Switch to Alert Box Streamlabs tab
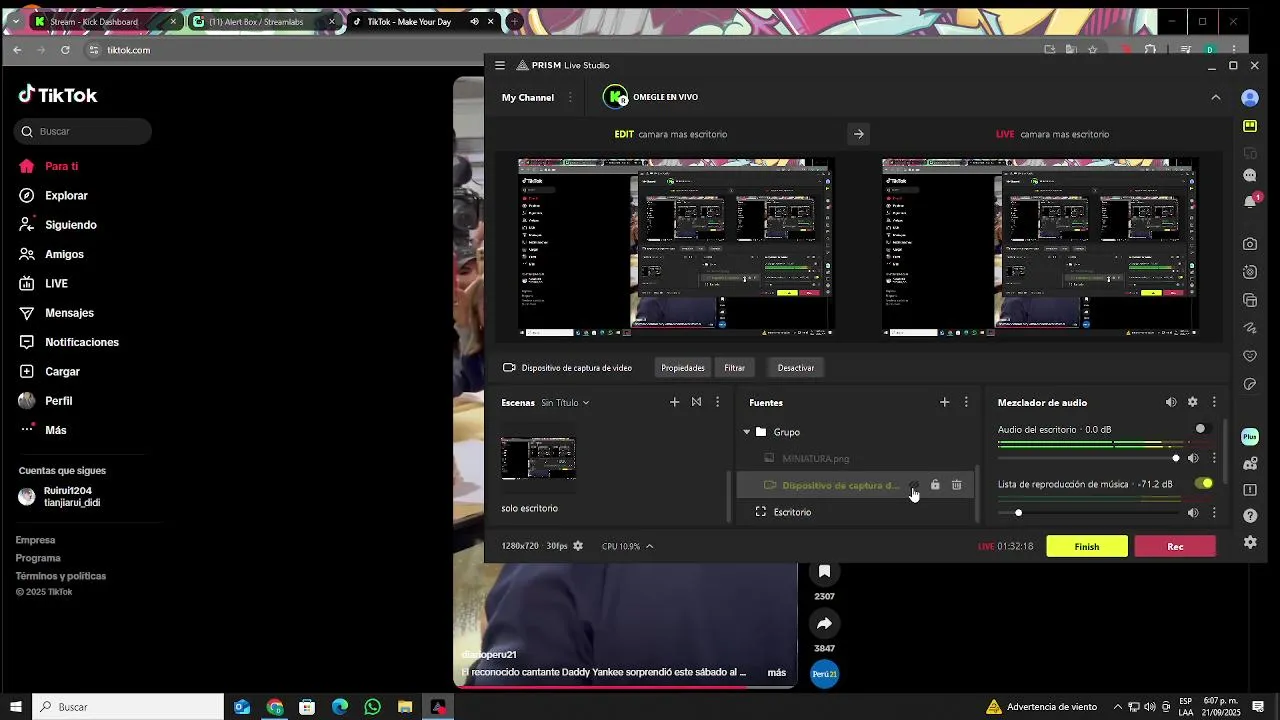Screen dimensions: 1280x720 pyautogui.click(x=266, y=21)
